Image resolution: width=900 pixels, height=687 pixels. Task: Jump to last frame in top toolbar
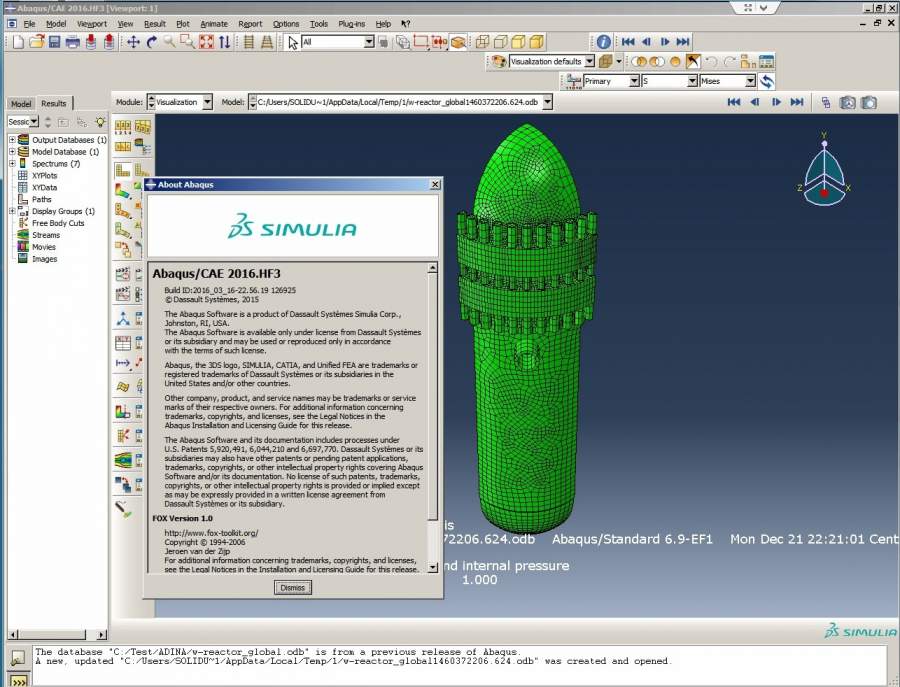point(683,42)
